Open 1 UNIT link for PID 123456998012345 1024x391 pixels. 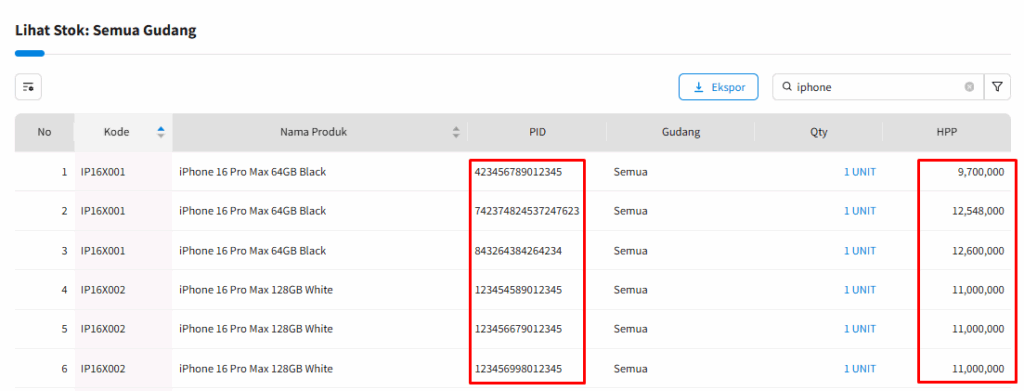tap(859, 369)
